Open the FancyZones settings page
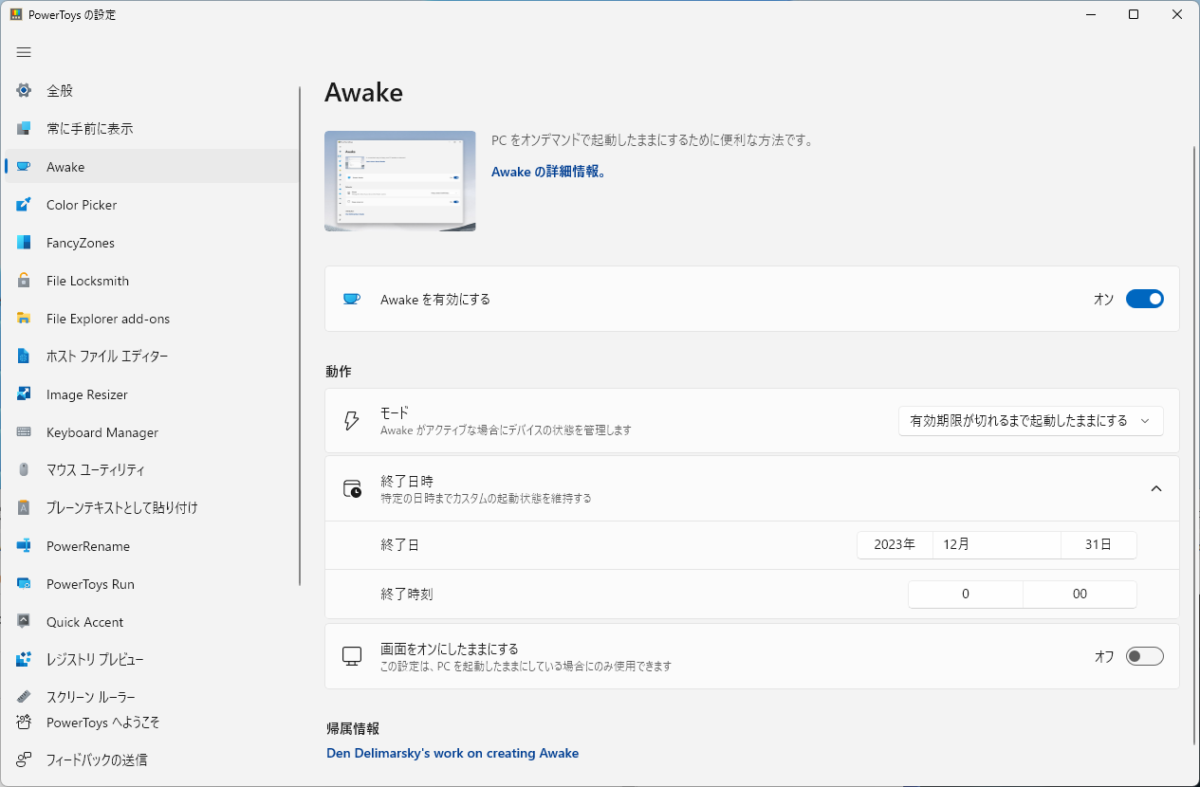Viewport: 1200px width, 787px height. click(x=152, y=243)
